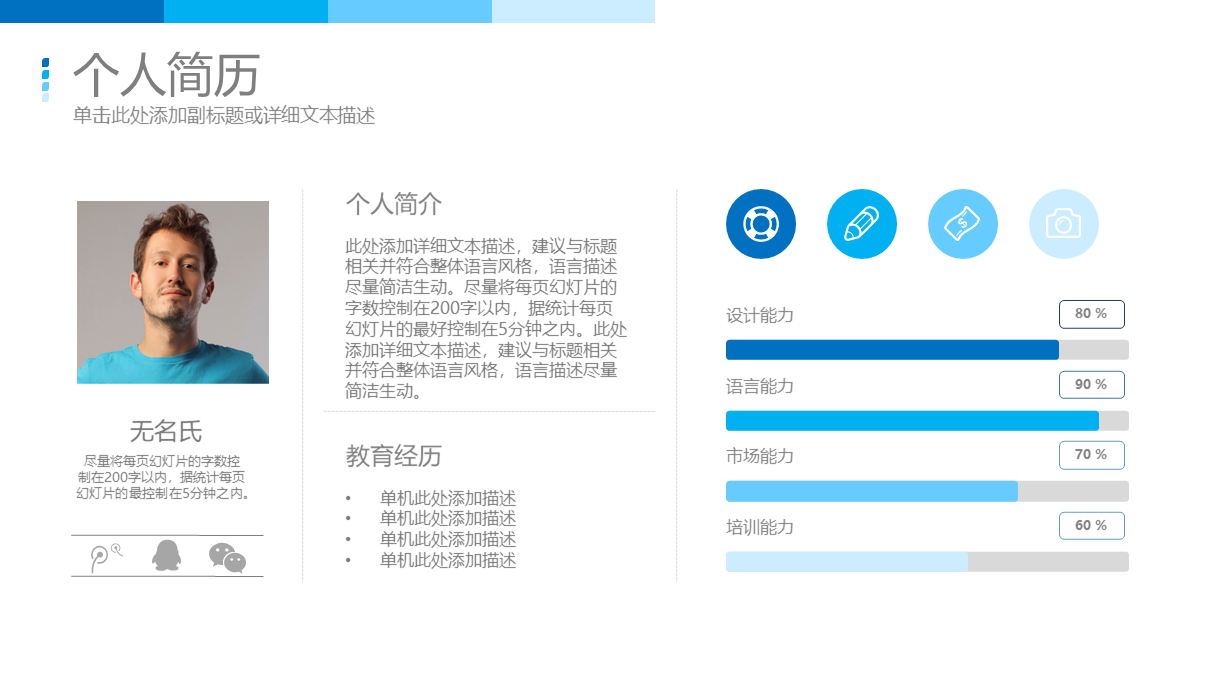
Task: Select the name 无名氏 under the photo
Action: coord(166,432)
